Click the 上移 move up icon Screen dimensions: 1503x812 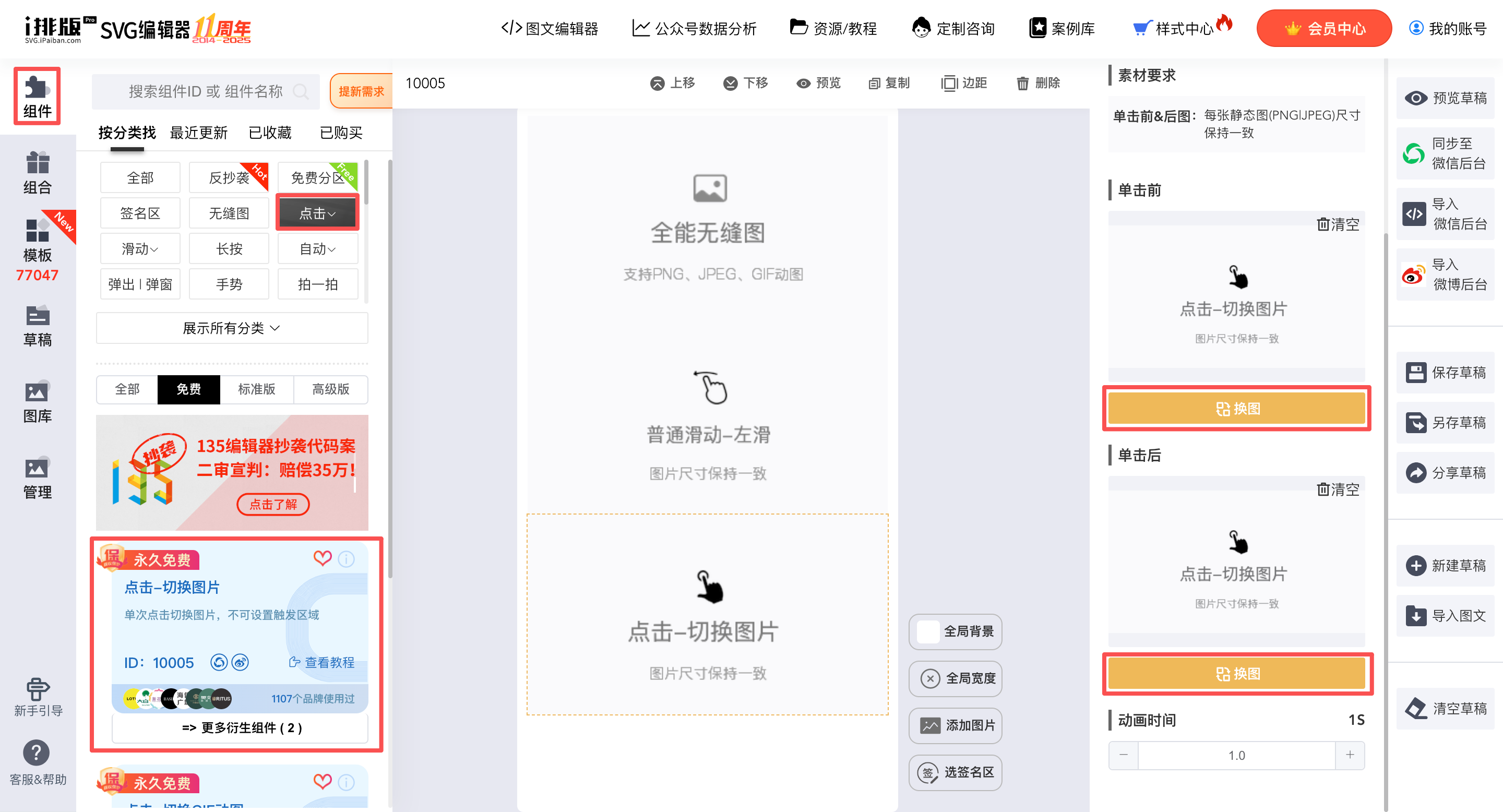tap(657, 83)
